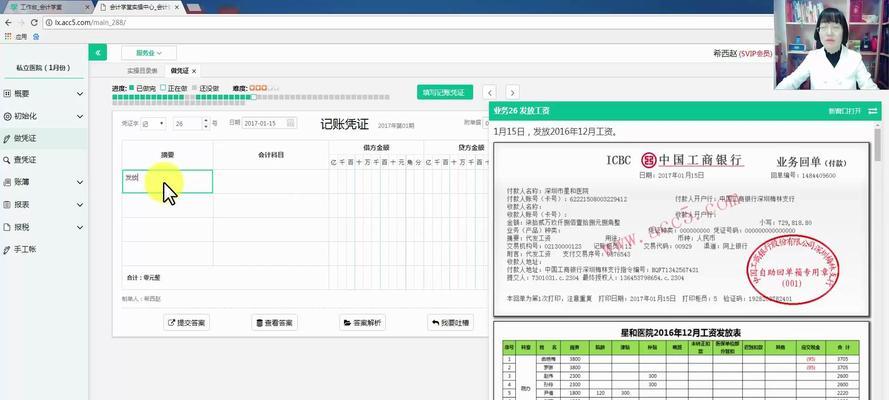The width and height of the screenshot is (889, 400).
Task: Open the calendar icon in the 日期 field
Action: click(292, 123)
